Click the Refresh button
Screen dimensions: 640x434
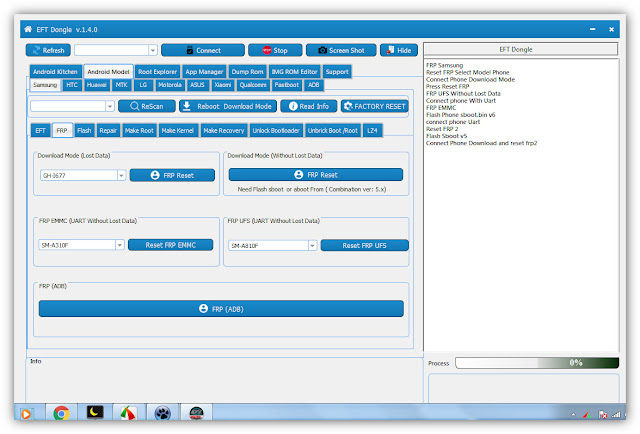coord(48,50)
